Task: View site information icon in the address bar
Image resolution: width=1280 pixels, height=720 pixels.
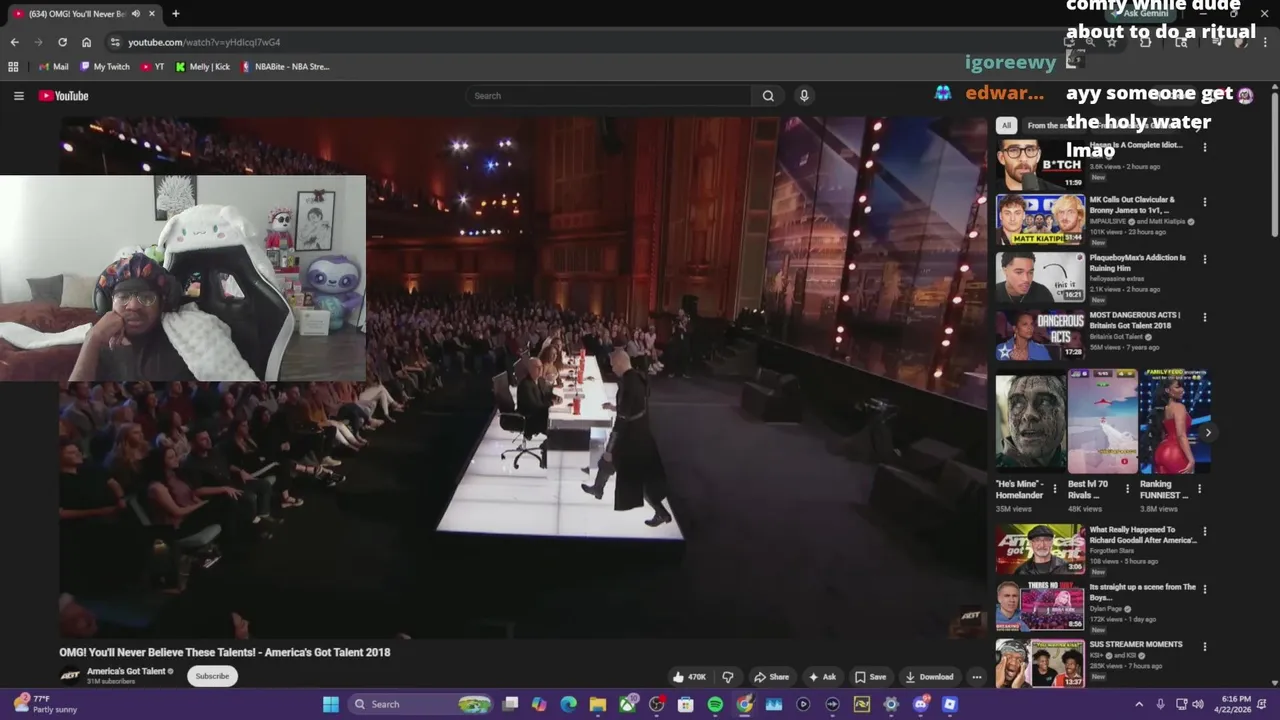Action: tap(115, 42)
